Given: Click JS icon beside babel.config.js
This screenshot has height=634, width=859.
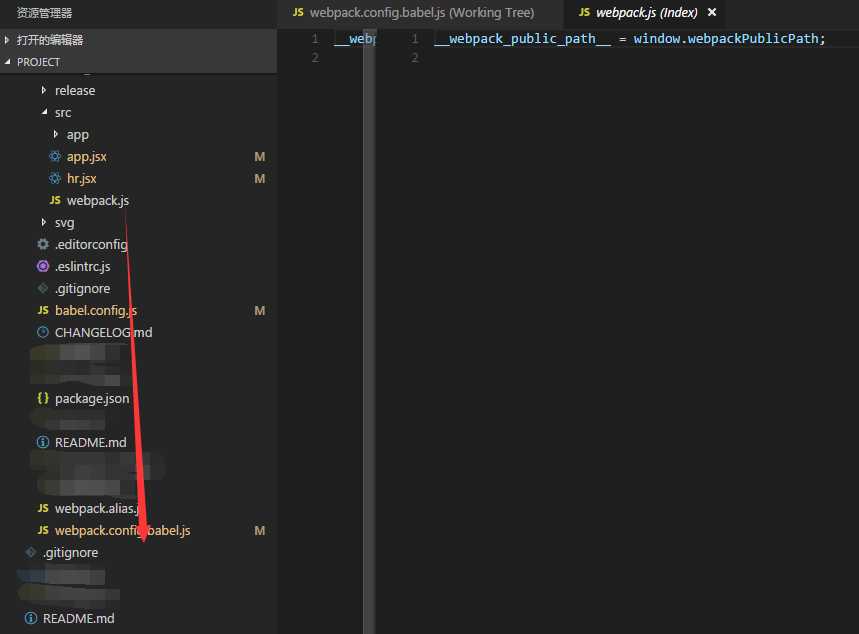Looking at the screenshot, I should 43,310.
